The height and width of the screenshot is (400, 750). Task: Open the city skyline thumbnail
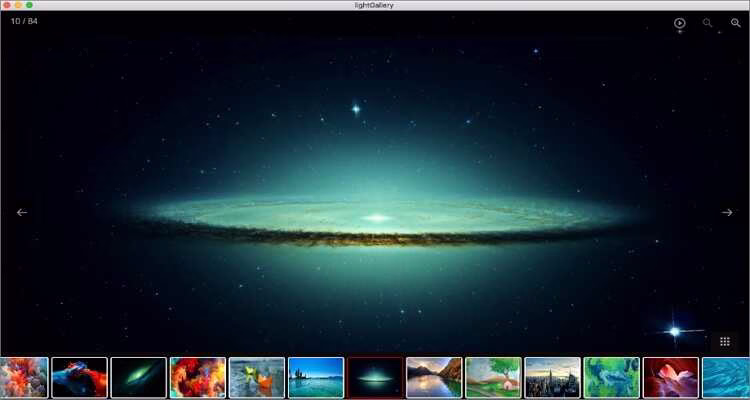(x=552, y=378)
